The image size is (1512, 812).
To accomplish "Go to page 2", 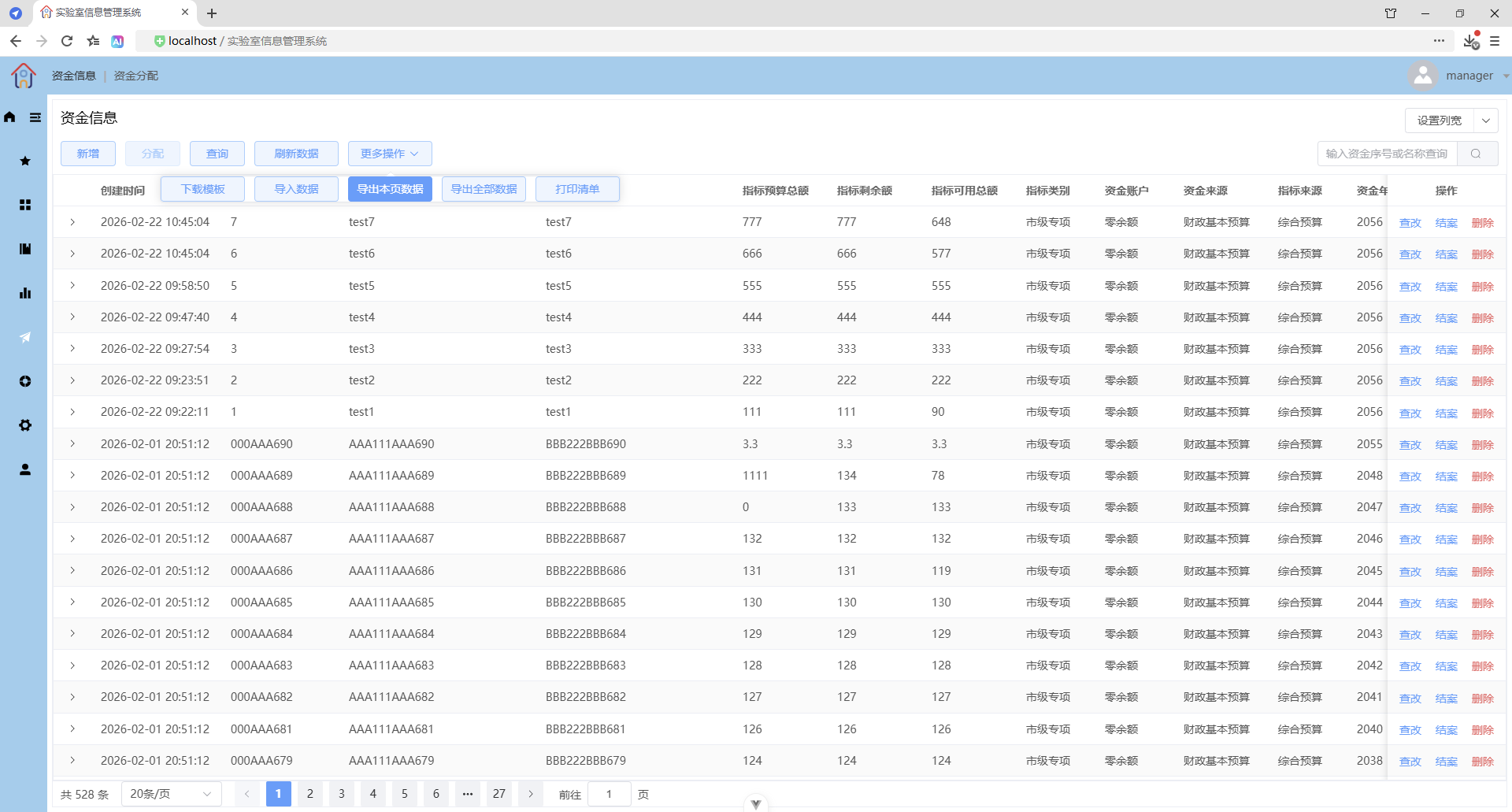I will 310,794.
